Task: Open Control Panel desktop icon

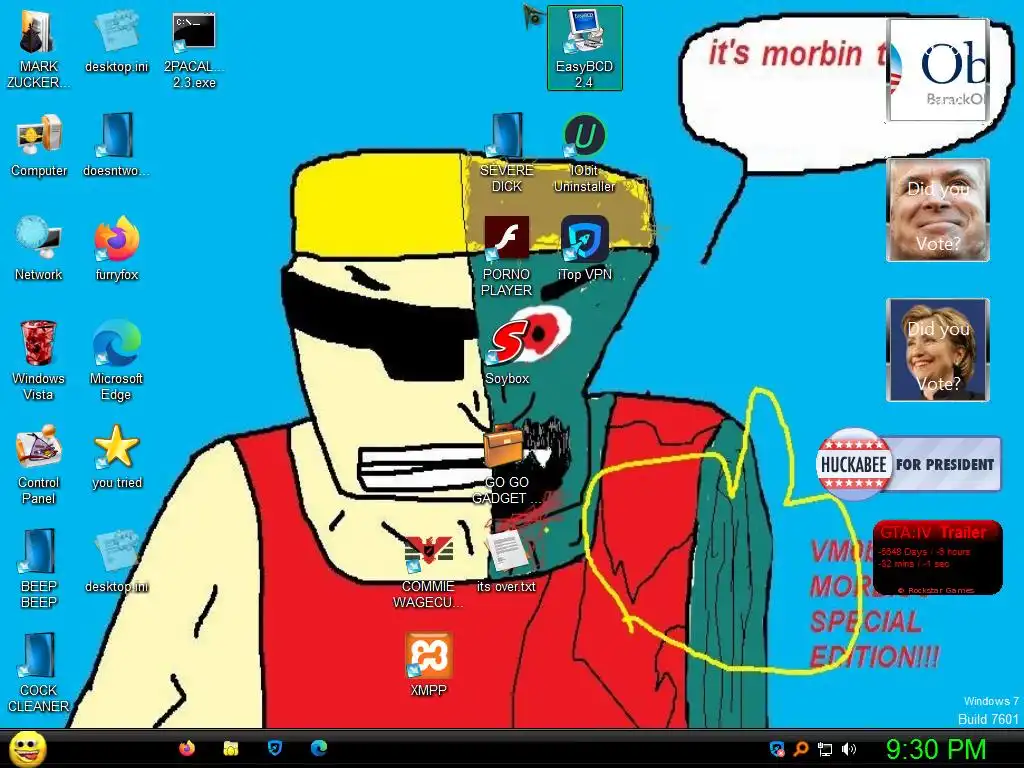Action: pyautogui.click(x=39, y=464)
